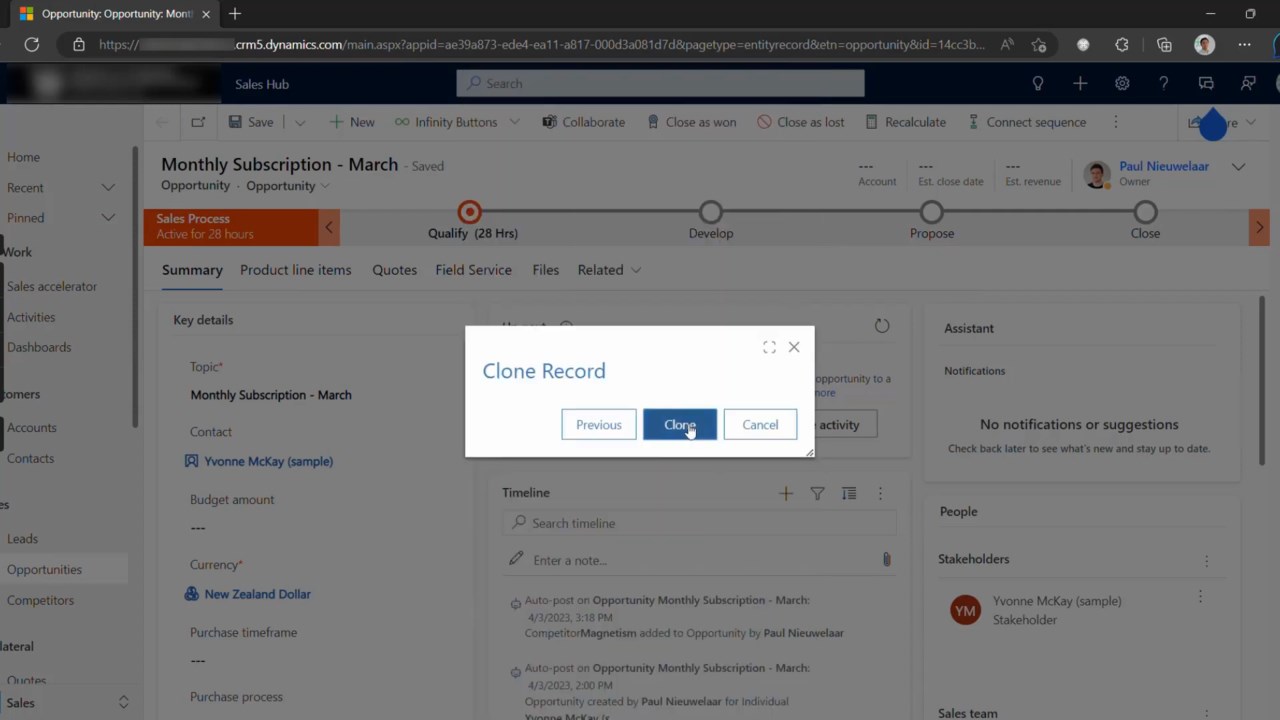Click the back arrow in command bar
Image resolution: width=1280 pixels, height=720 pixels.
coord(162,122)
